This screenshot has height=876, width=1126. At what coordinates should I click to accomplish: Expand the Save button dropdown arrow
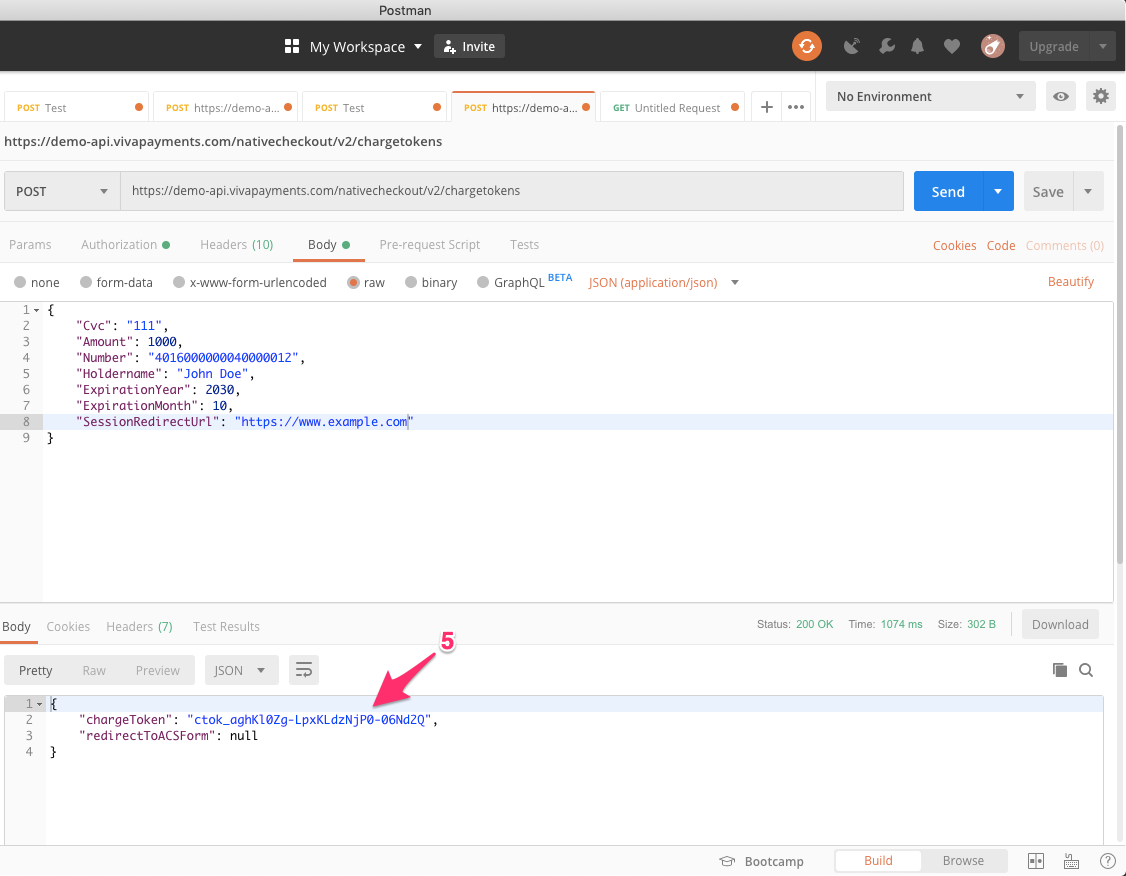(x=1088, y=191)
